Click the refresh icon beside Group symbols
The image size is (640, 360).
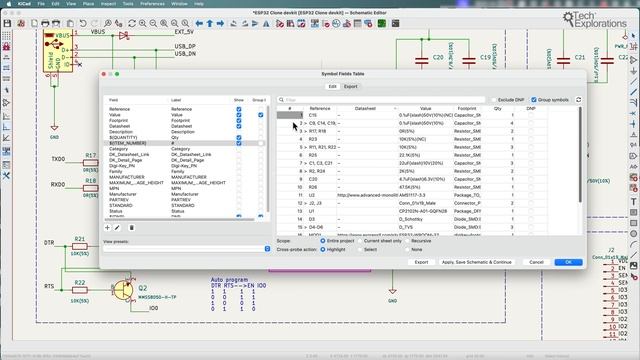(x=578, y=100)
